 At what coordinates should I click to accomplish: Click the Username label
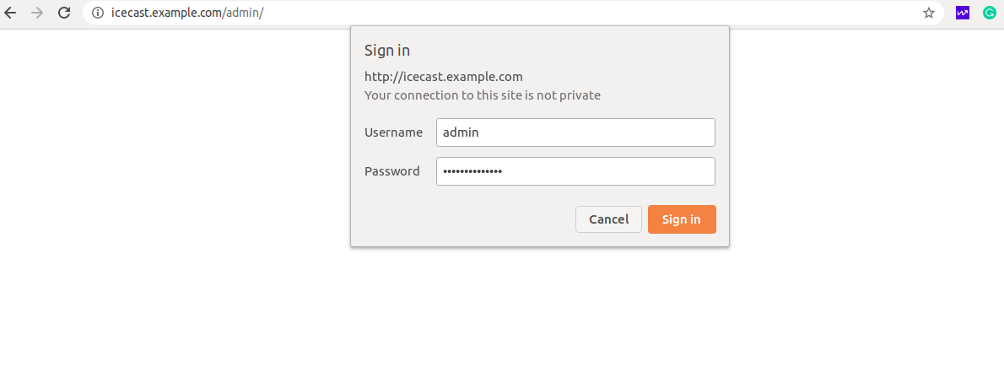[394, 132]
